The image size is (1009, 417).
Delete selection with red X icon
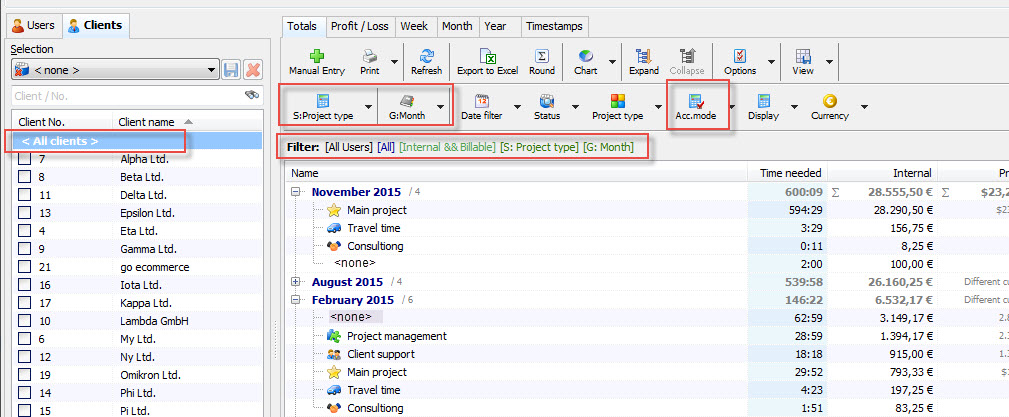[253, 70]
